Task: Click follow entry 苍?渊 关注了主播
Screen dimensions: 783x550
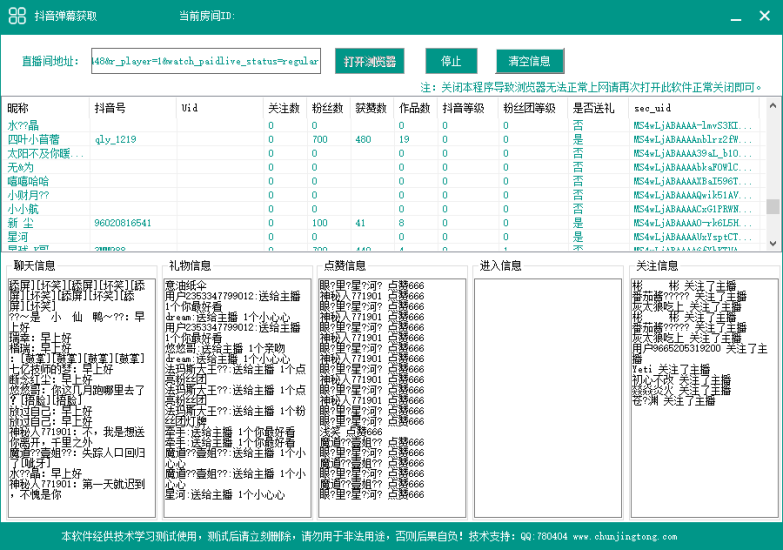Action: pos(674,401)
